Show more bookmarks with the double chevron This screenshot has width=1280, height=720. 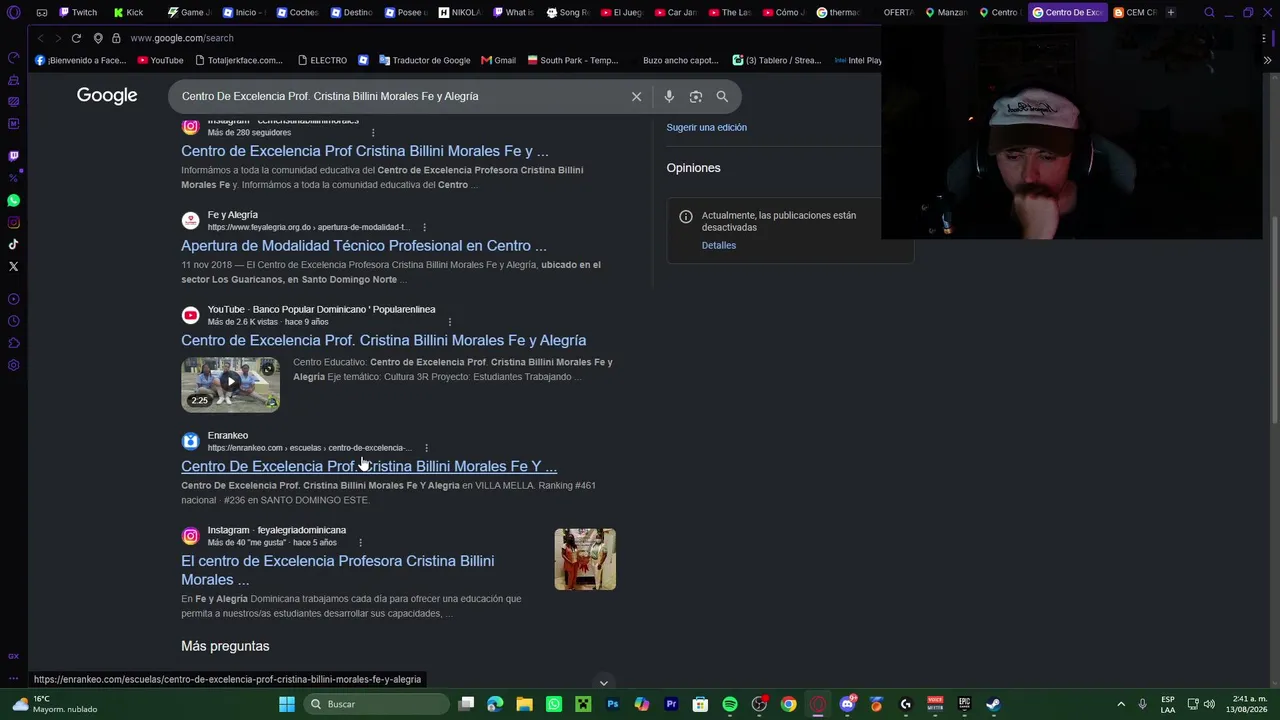(x=1267, y=60)
